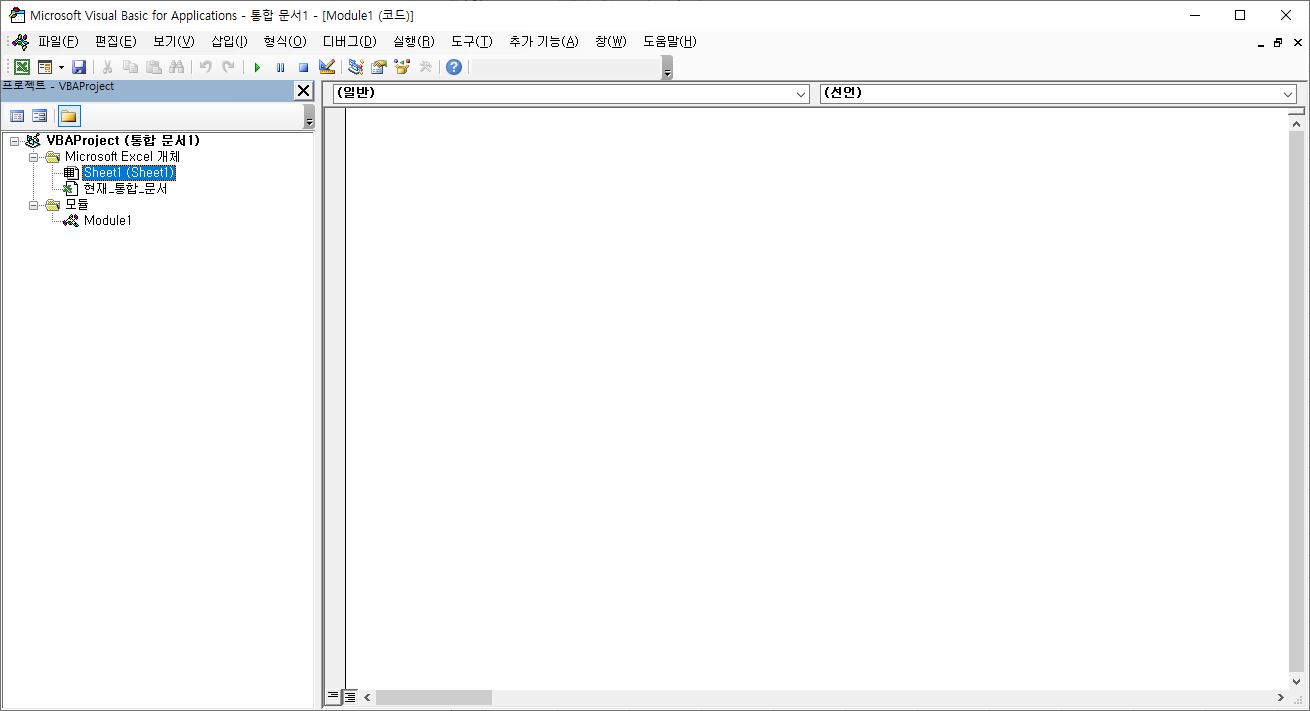
Task: Click the line/column status box in toolbar
Action: 564,67
